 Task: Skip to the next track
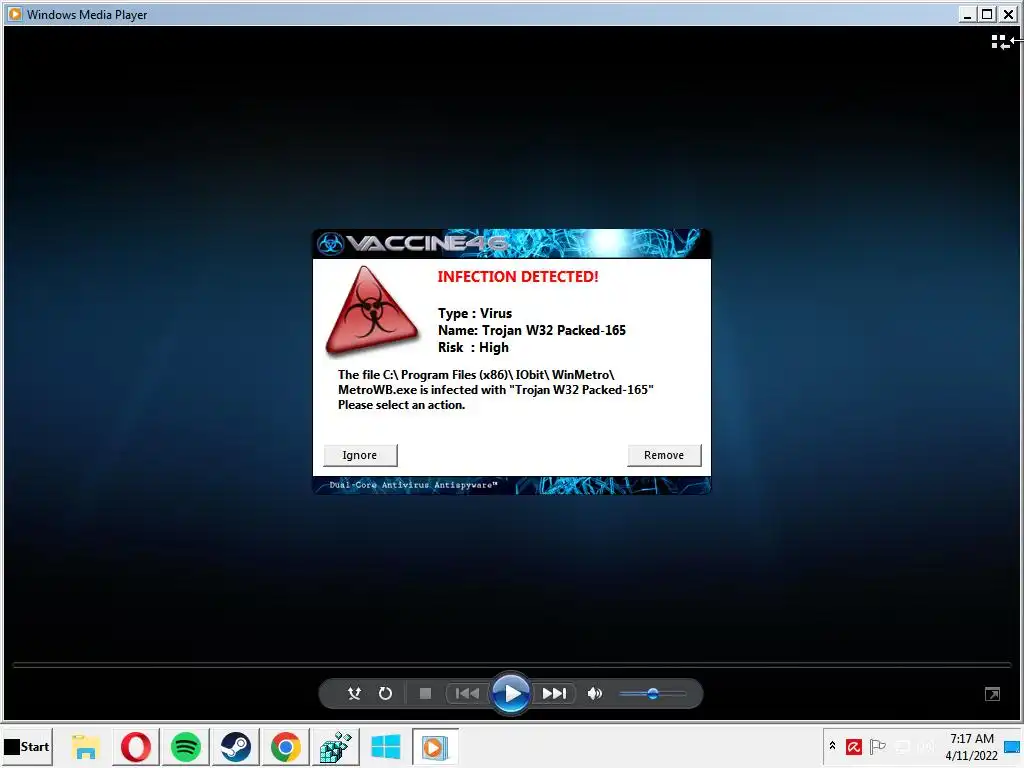tap(554, 693)
